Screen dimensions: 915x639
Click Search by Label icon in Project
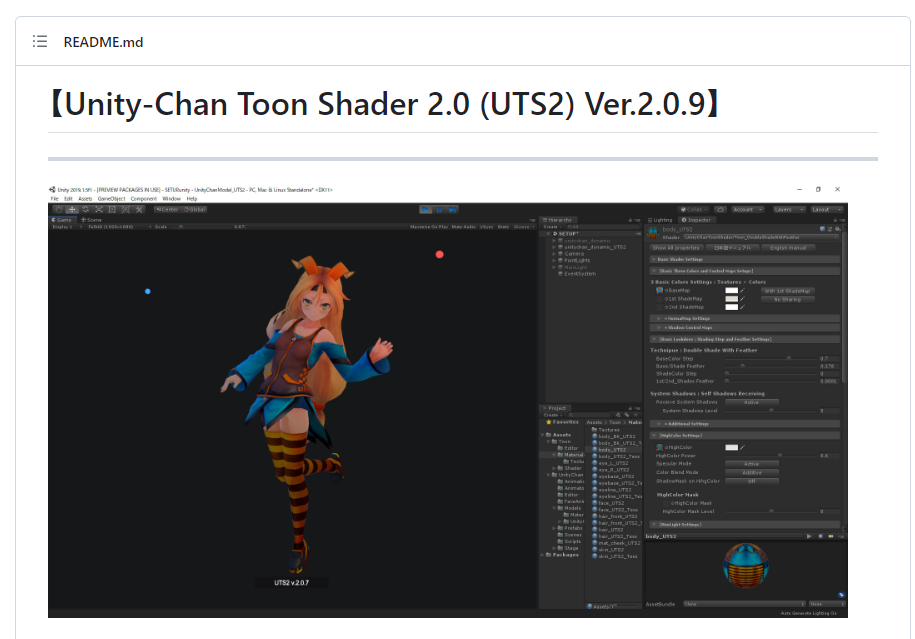click(626, 415)
